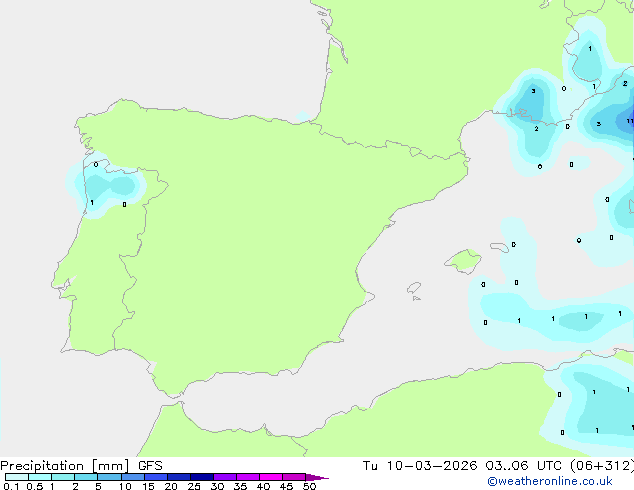This screenshot has width=634, height=490.
Task: Click the '11' precipitation value on the map
Action: pos(630,121)
